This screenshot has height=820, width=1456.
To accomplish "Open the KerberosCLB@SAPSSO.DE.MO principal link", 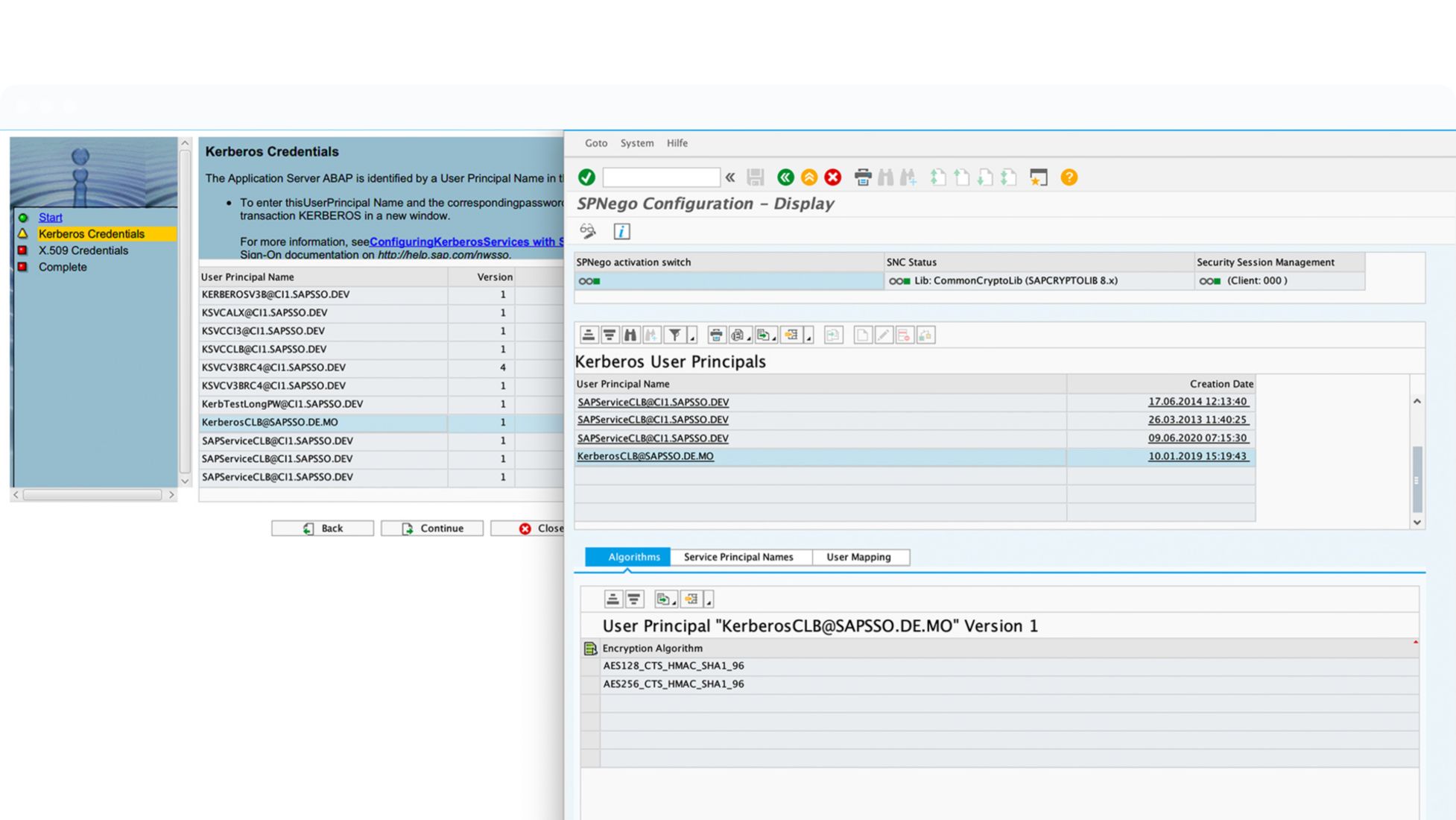I will 645,456.
